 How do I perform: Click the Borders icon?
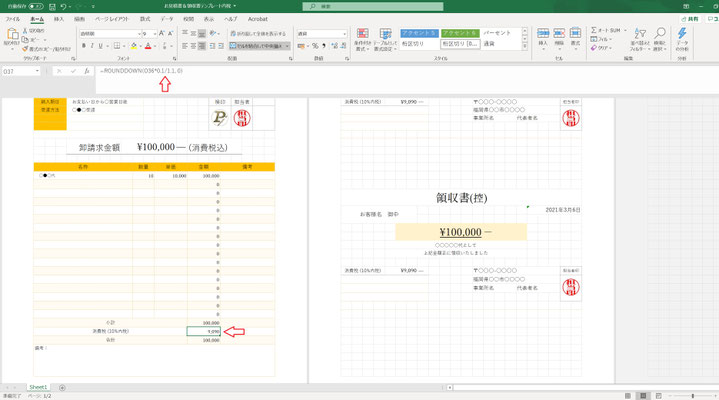point(117,46)
